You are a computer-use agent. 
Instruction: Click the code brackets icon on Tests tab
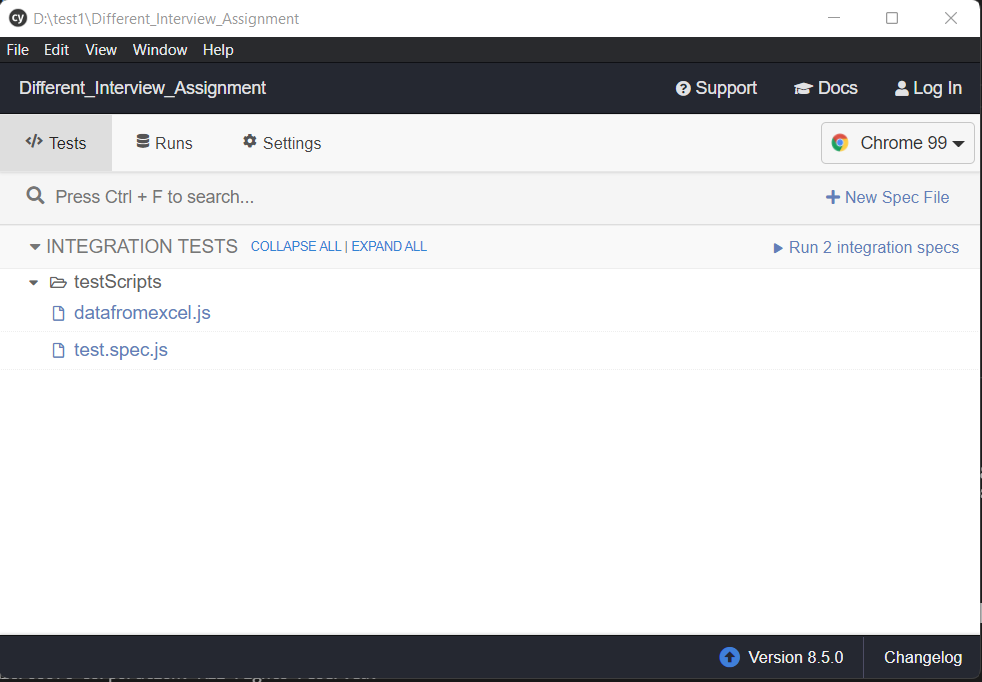34,141
